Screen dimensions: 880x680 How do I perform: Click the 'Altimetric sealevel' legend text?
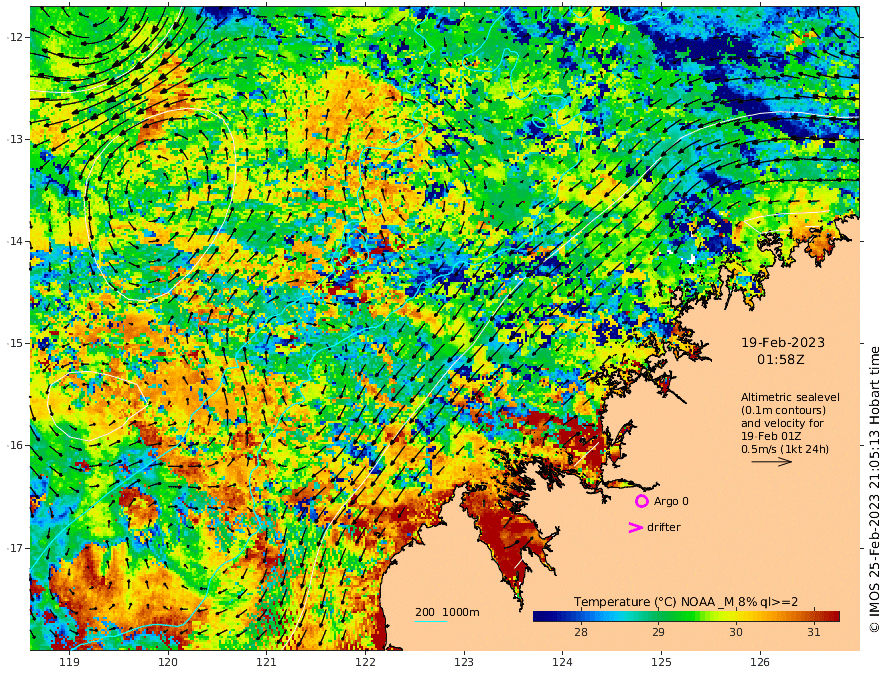click(790, 397)
